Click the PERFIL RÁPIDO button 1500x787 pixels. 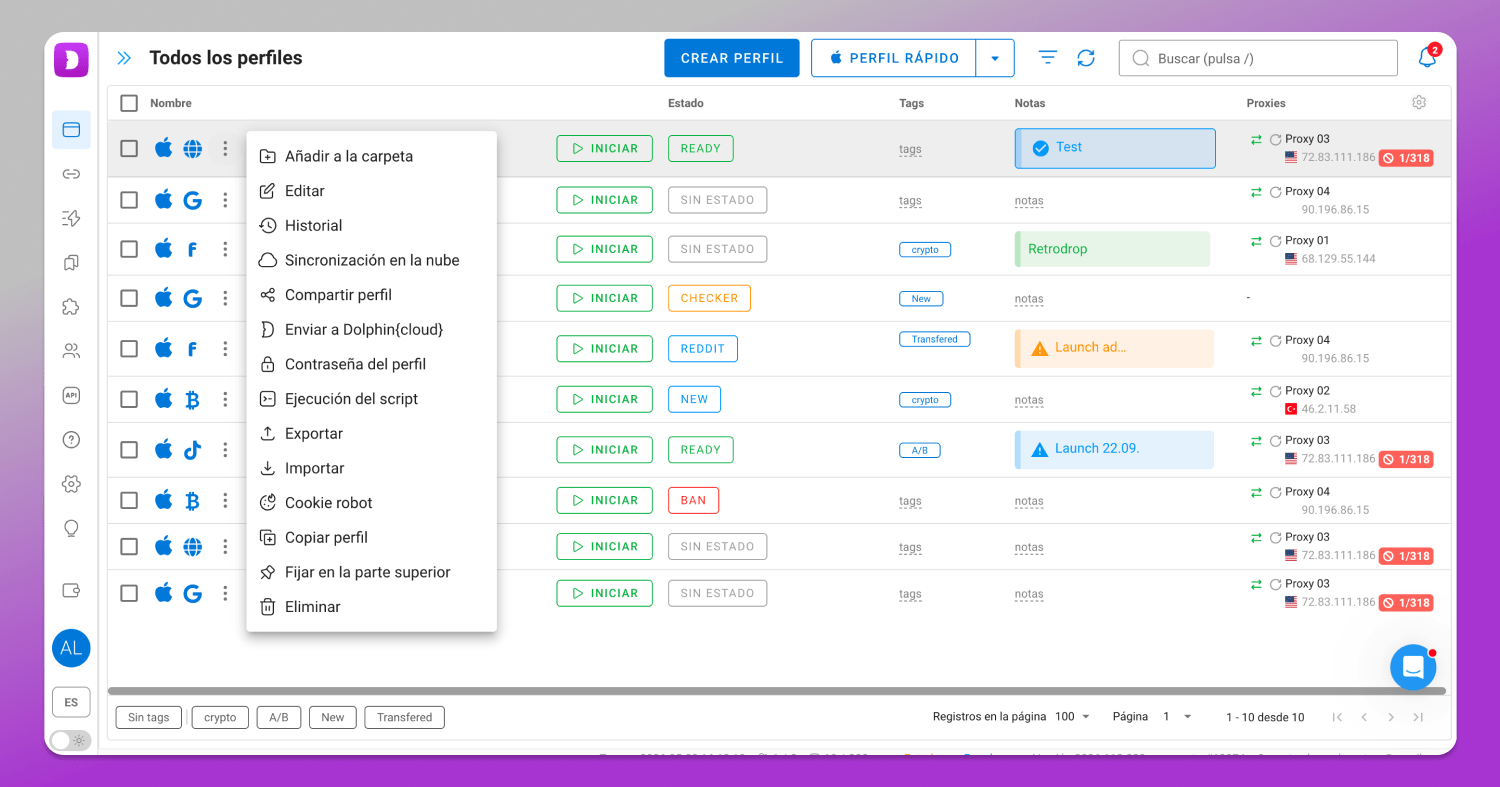[894, 58]
